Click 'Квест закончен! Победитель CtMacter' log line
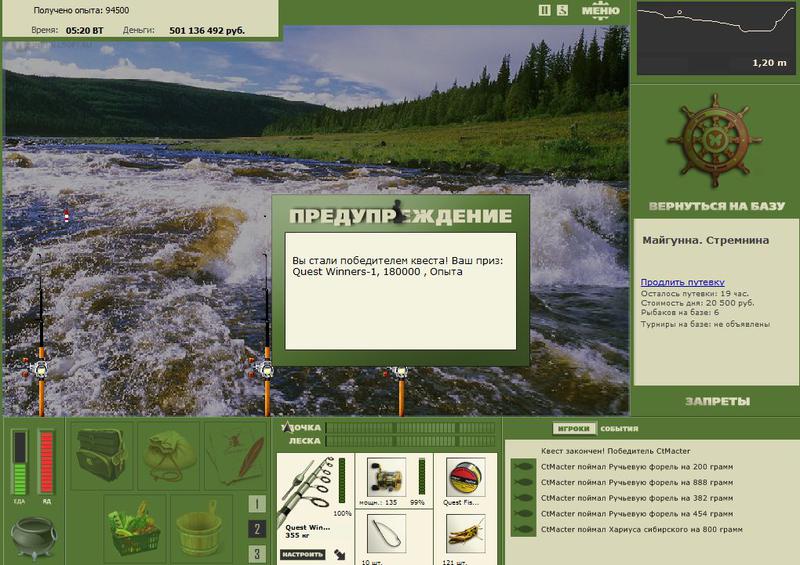The width and height of the screenshot is (800, 565). 615,451
